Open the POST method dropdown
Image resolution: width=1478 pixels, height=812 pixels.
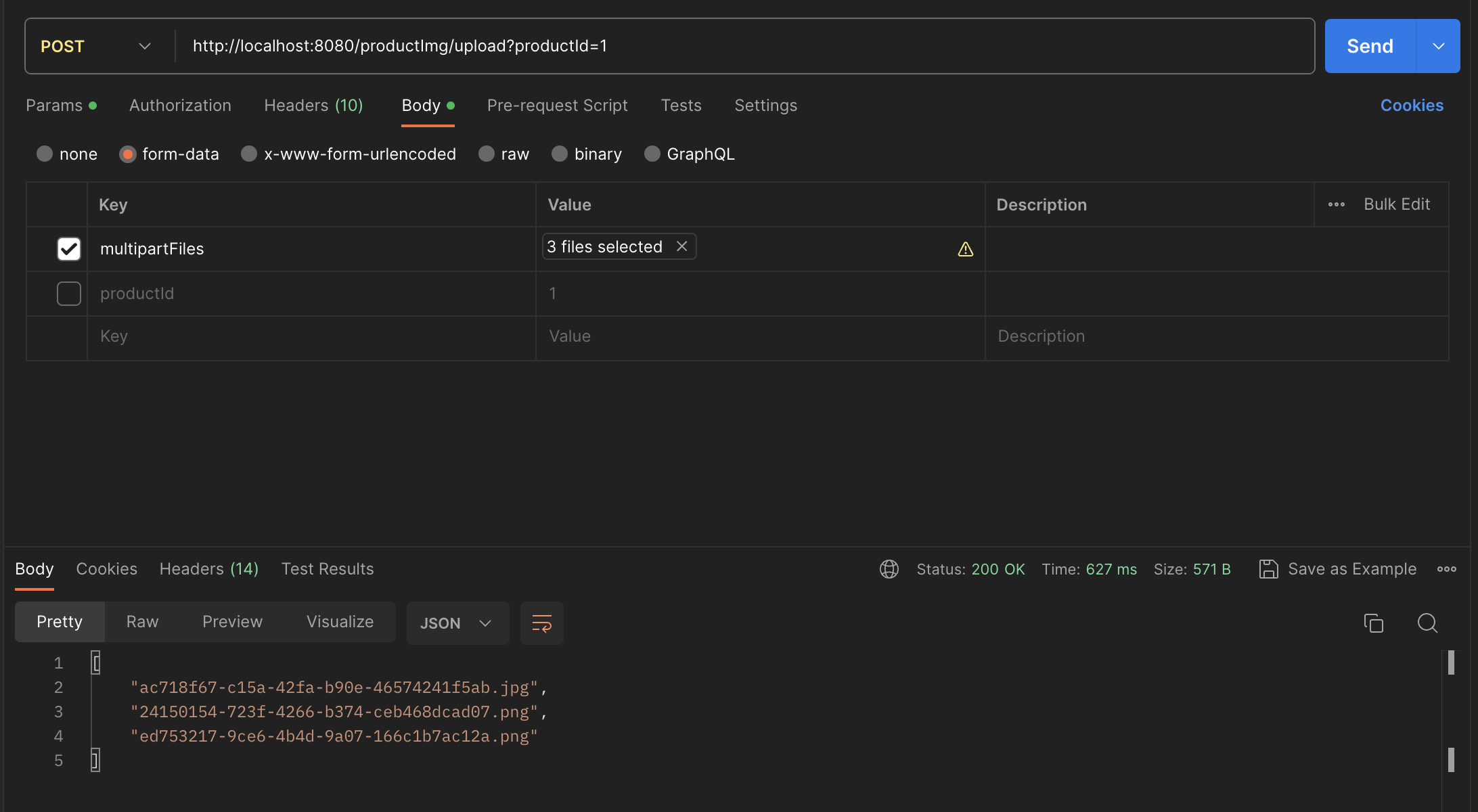tap(144, 46)
